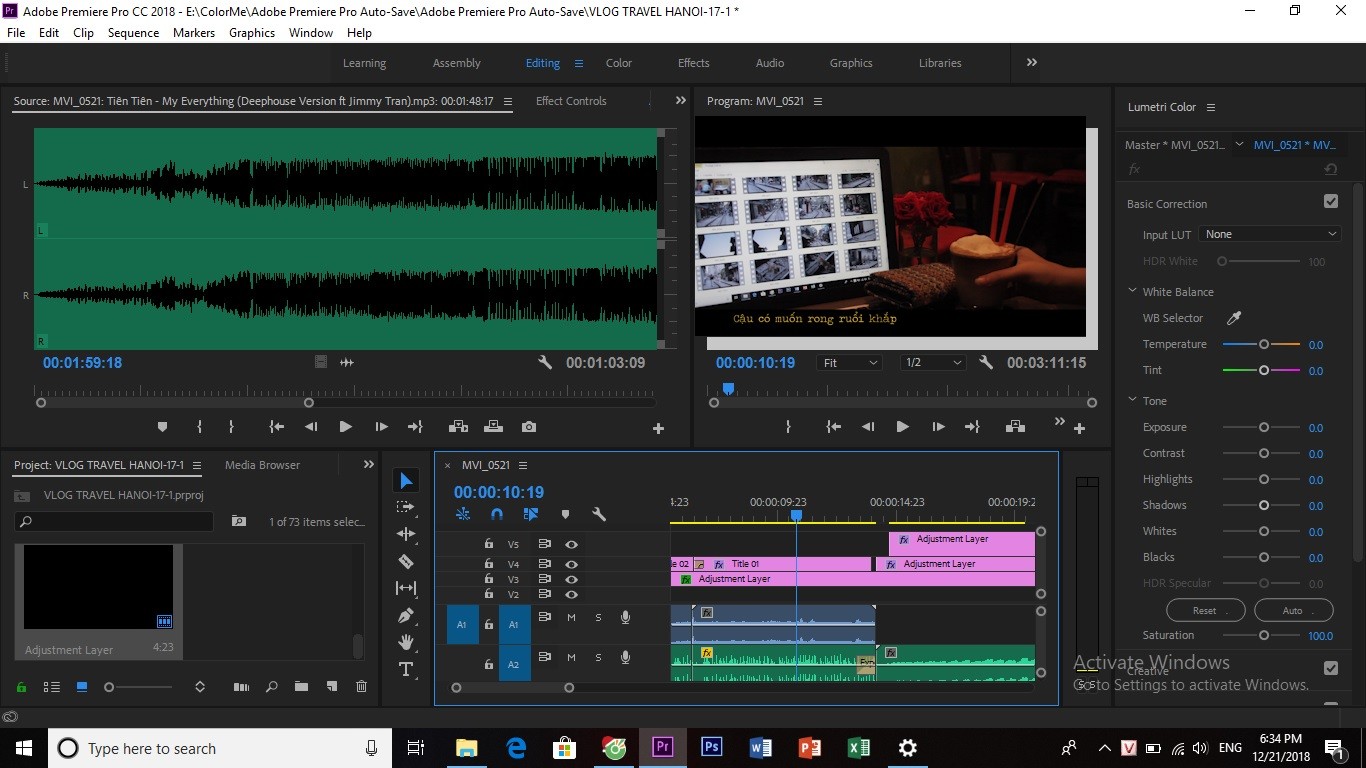
Task: Open the Sequence menu
Action: coord(133,33)
